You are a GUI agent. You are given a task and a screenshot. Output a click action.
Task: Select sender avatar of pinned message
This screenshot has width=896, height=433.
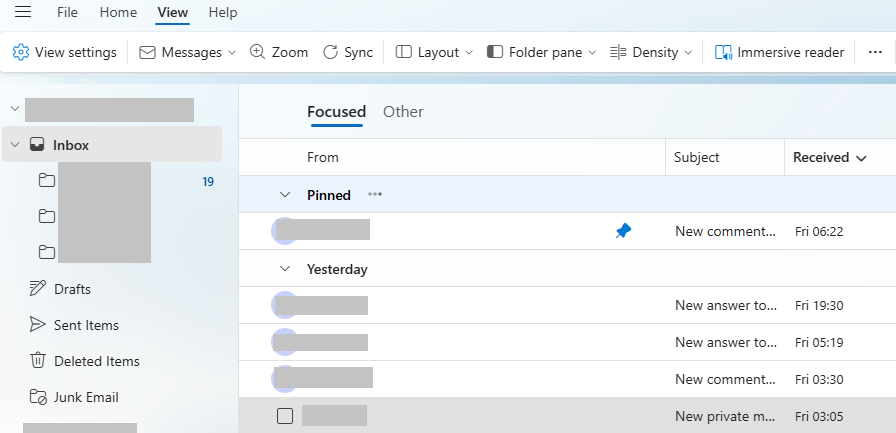[x=284, y=231]
